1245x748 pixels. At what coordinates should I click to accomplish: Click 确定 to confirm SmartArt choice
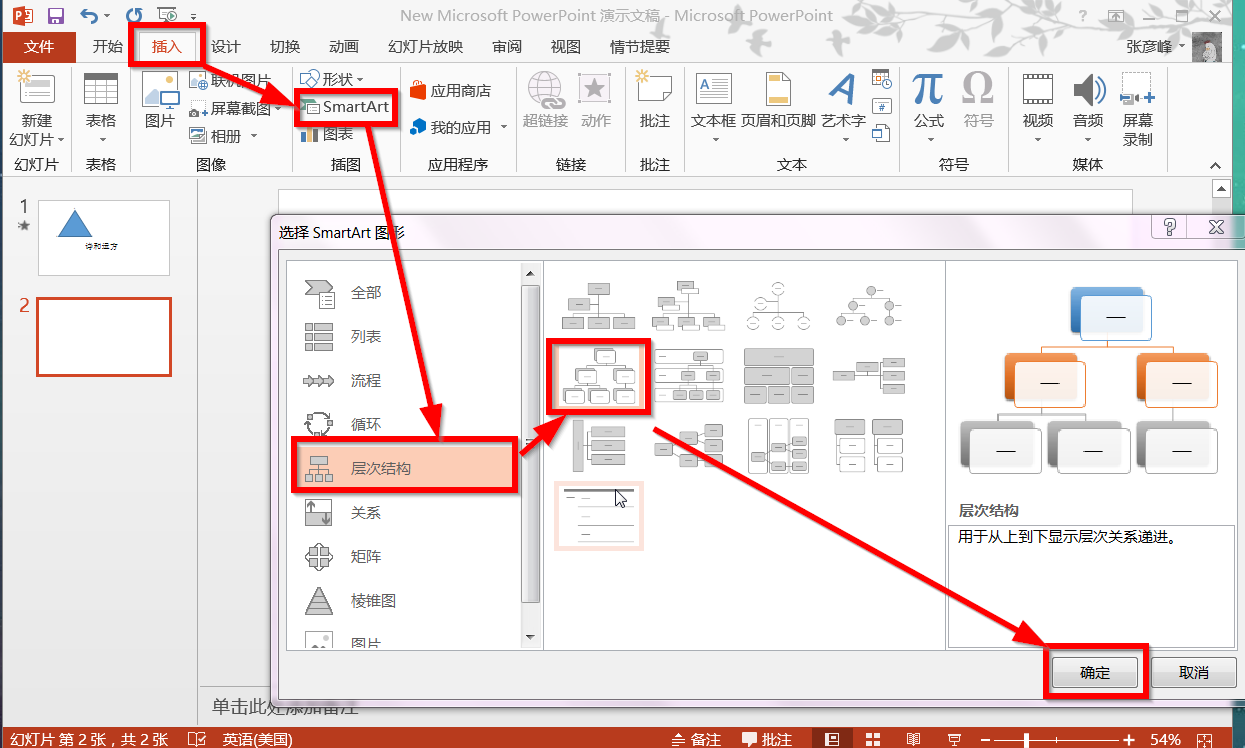click(x=1095, y=673)
